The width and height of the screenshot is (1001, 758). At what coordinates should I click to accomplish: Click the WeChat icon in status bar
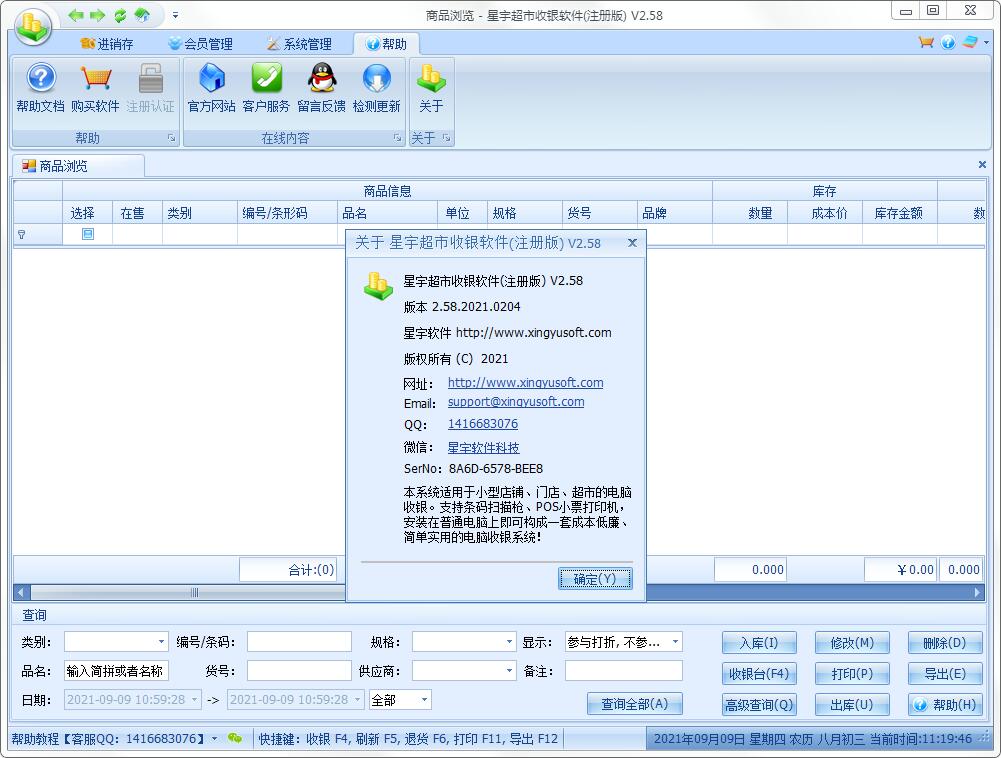coord(235,738)
